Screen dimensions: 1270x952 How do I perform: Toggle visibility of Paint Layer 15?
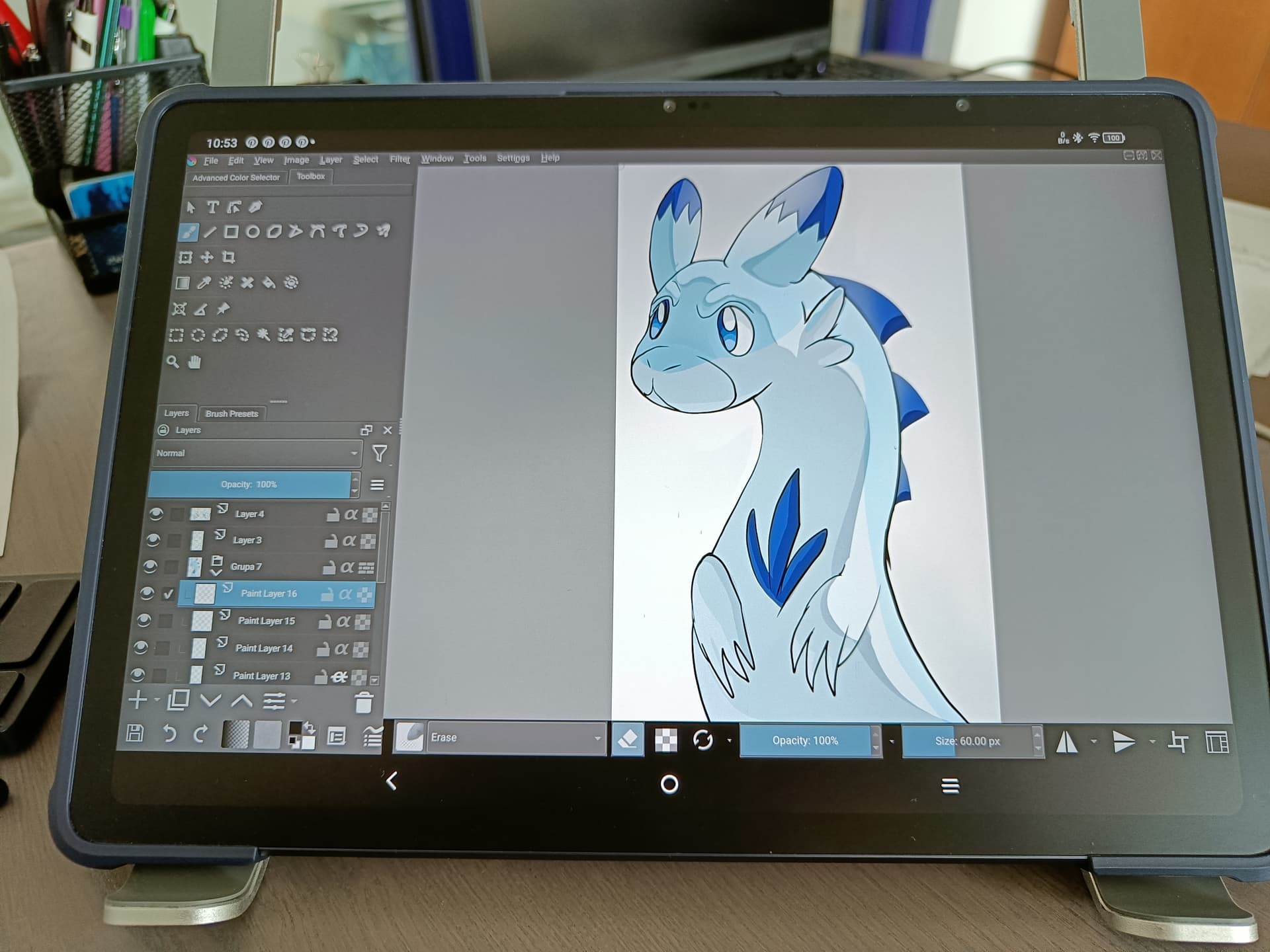coord(143,620)
